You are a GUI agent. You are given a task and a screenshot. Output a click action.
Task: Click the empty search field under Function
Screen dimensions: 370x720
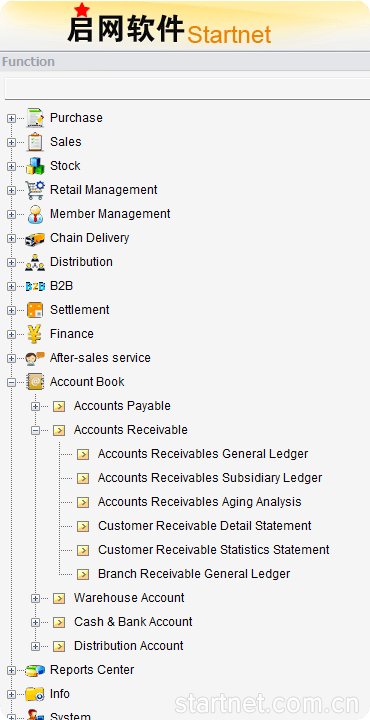coord(187,88)
